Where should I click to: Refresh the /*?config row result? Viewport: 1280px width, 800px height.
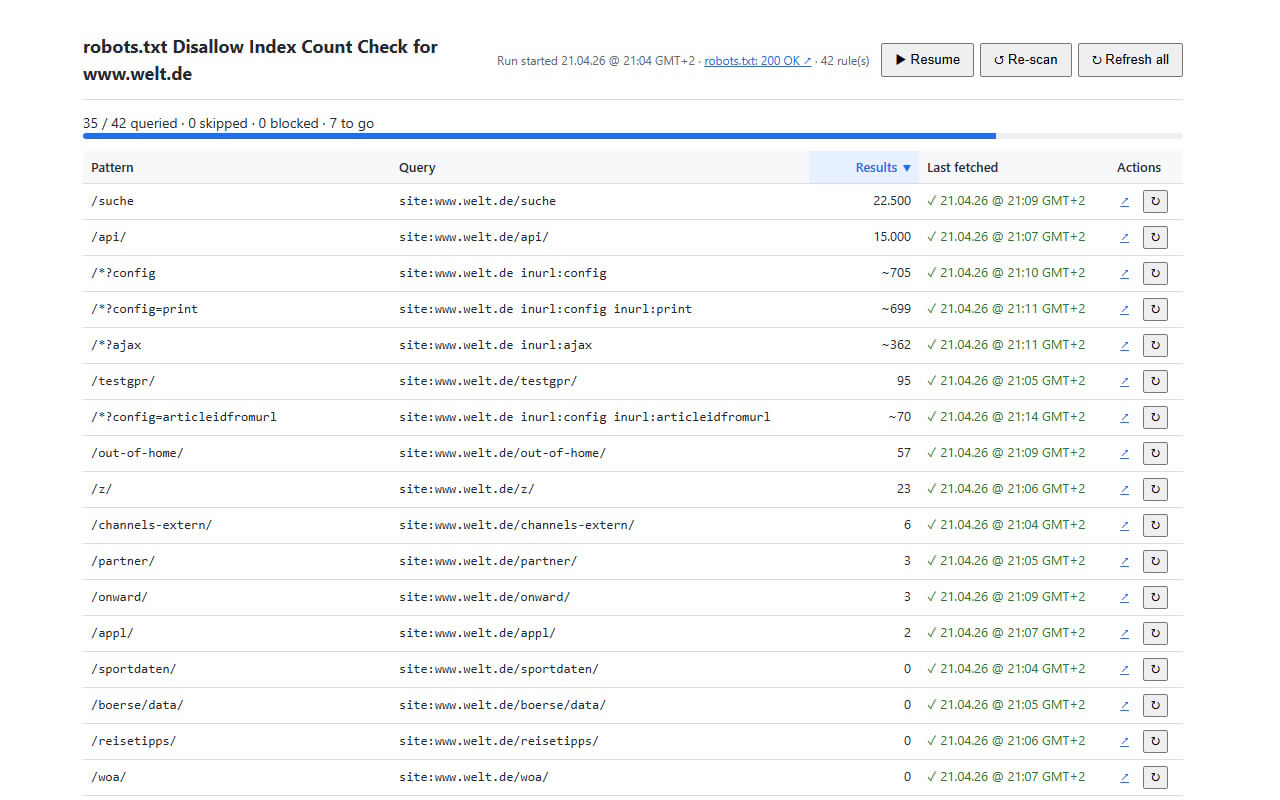pos(1155,274)
